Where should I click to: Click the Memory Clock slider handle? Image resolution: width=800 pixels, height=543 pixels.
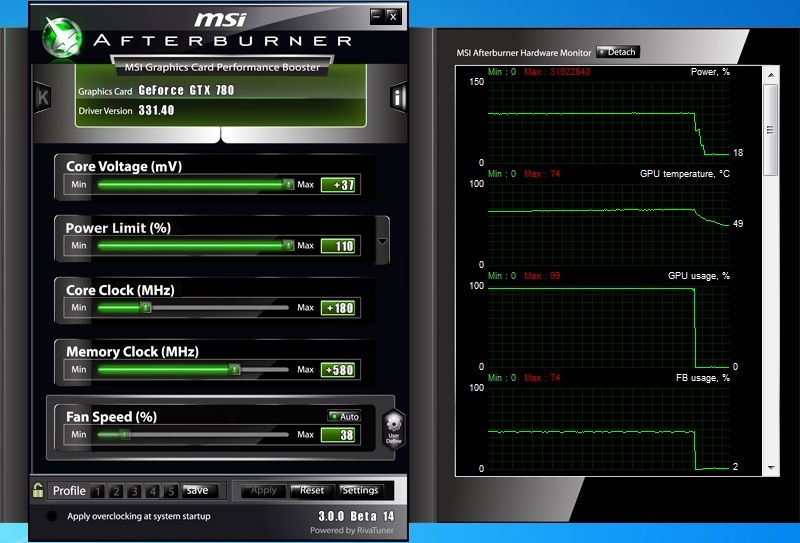coord(235,370)
